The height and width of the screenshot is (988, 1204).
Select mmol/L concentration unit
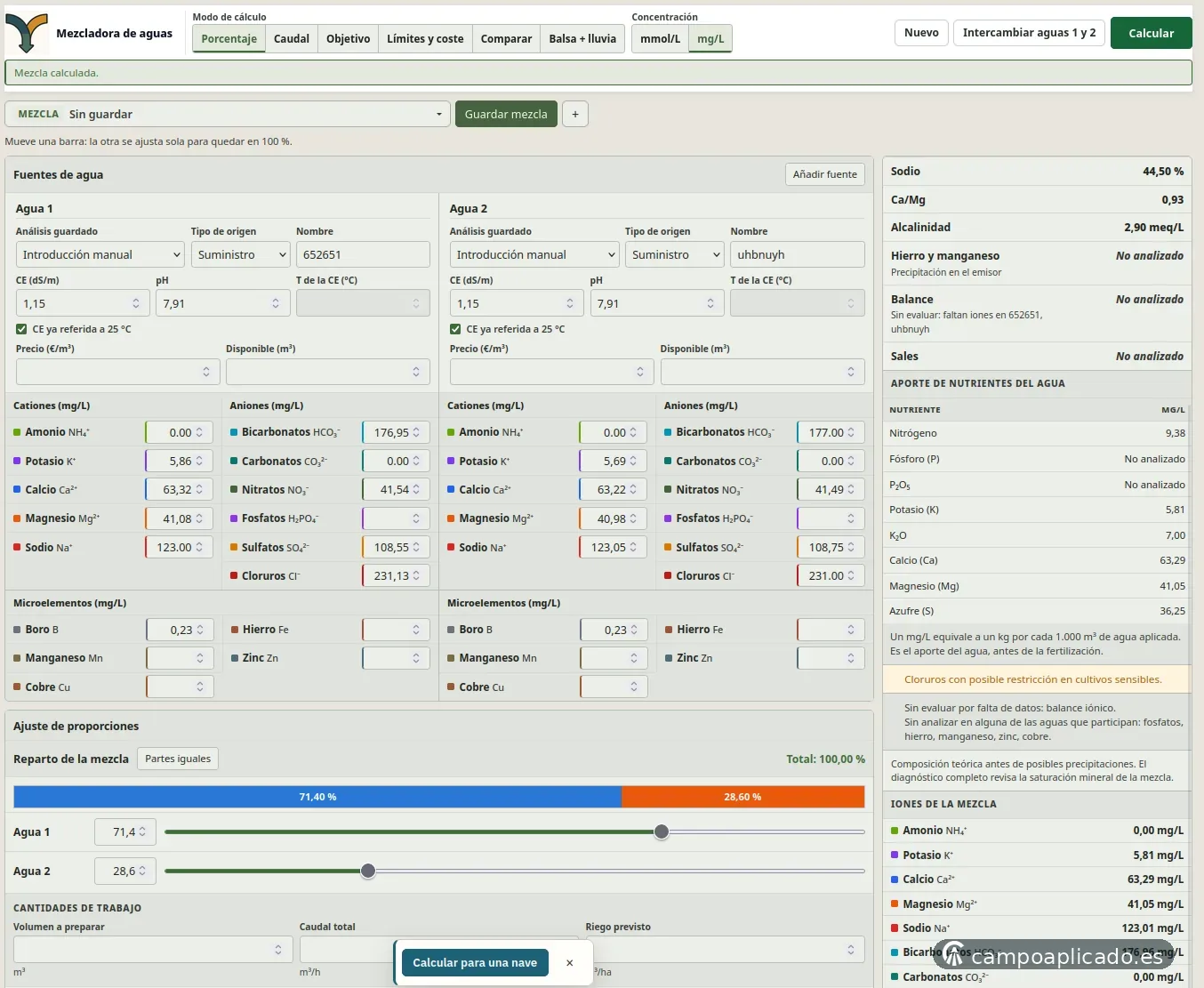coord(661,38)
